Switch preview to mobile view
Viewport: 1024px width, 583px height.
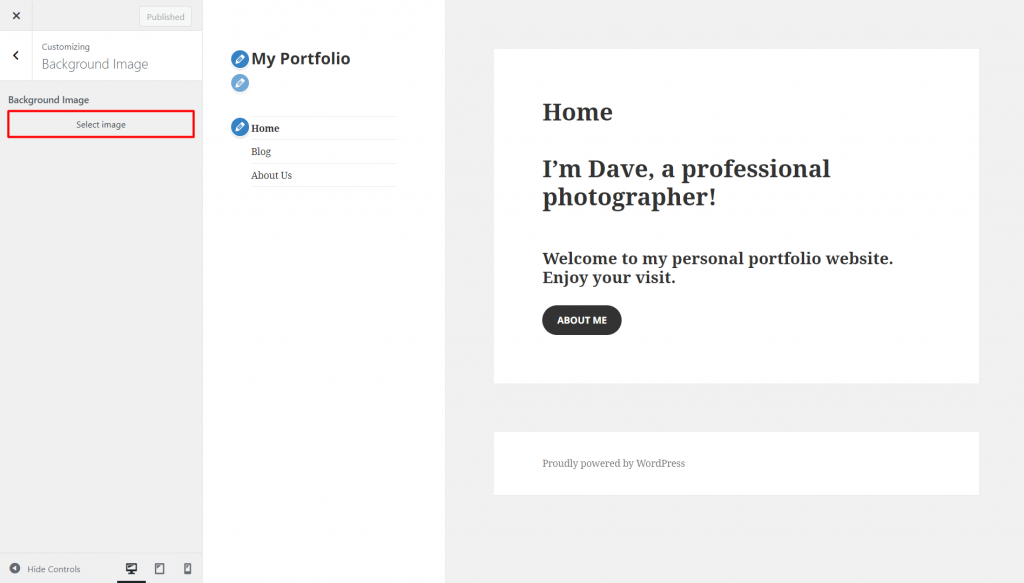click(187, 568)
